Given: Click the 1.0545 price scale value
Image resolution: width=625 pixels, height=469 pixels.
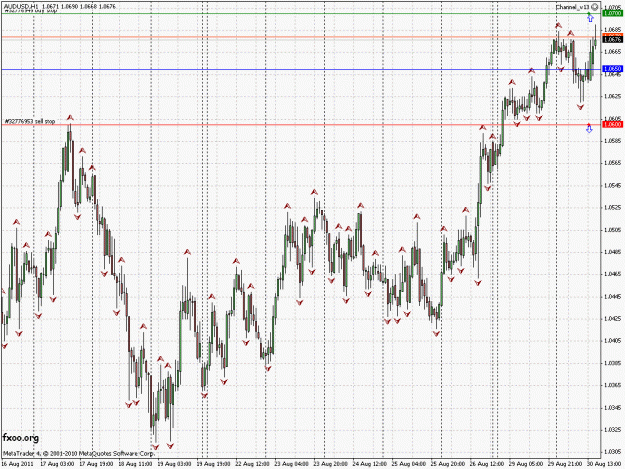Looking at the screenshot, I should point(613,185).
